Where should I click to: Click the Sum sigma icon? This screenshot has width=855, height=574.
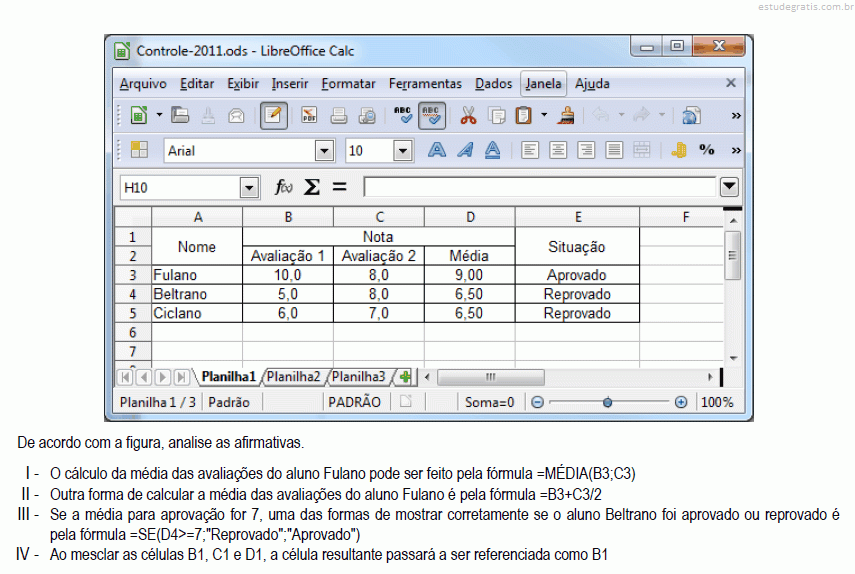pos(311,187)
